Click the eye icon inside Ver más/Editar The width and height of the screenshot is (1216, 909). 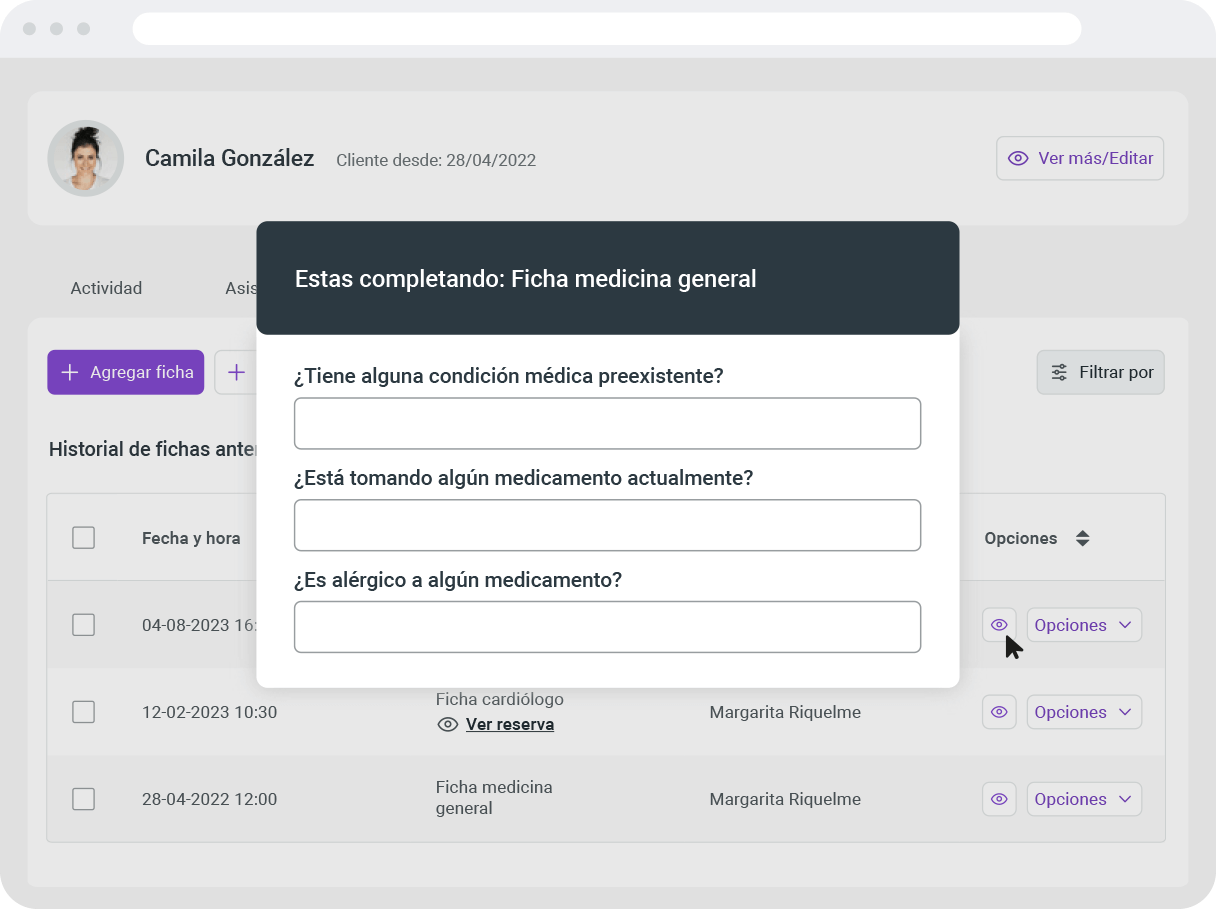point(1017,158)
